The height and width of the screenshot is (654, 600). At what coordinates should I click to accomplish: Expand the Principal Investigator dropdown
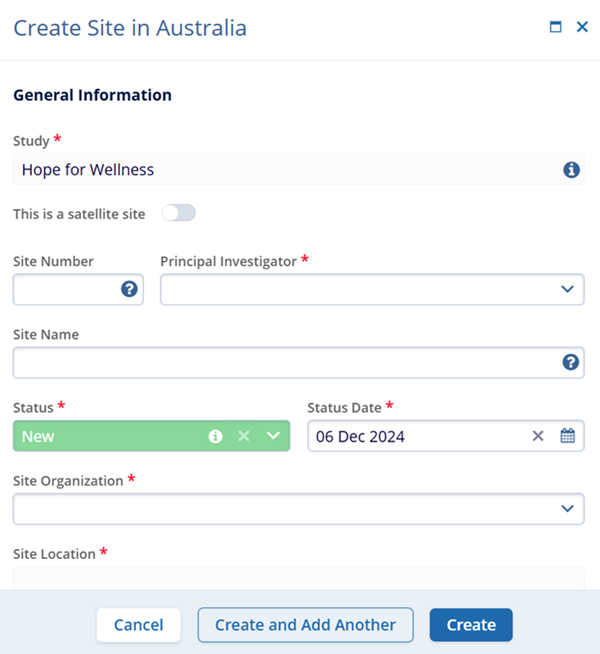567,289
